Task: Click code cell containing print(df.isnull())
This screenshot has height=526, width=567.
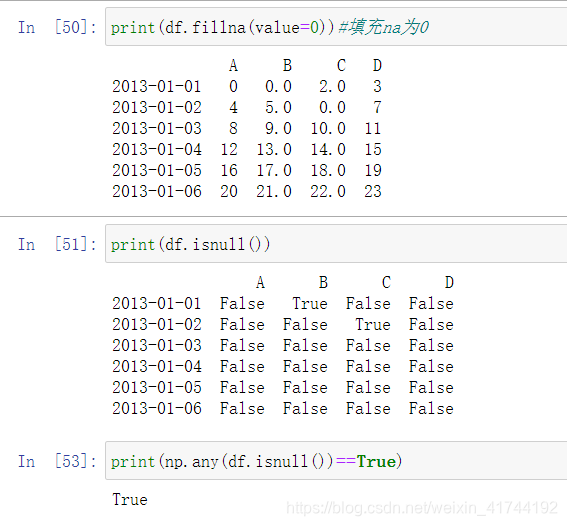Action: point(336,244)
